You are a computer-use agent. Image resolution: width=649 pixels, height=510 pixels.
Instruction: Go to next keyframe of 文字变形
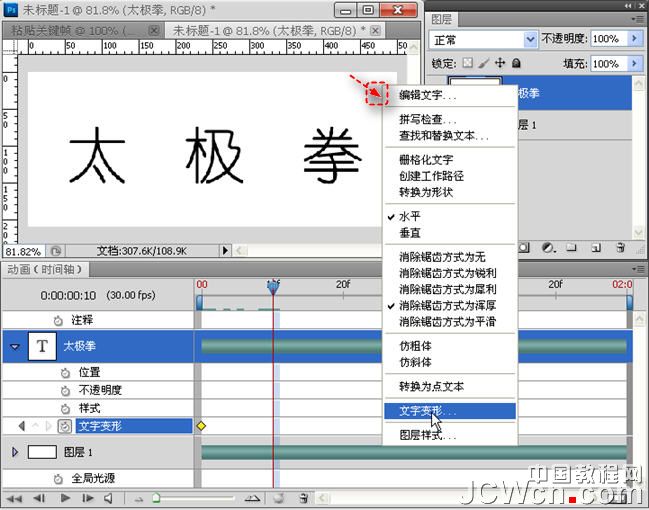tap(48, 426)
